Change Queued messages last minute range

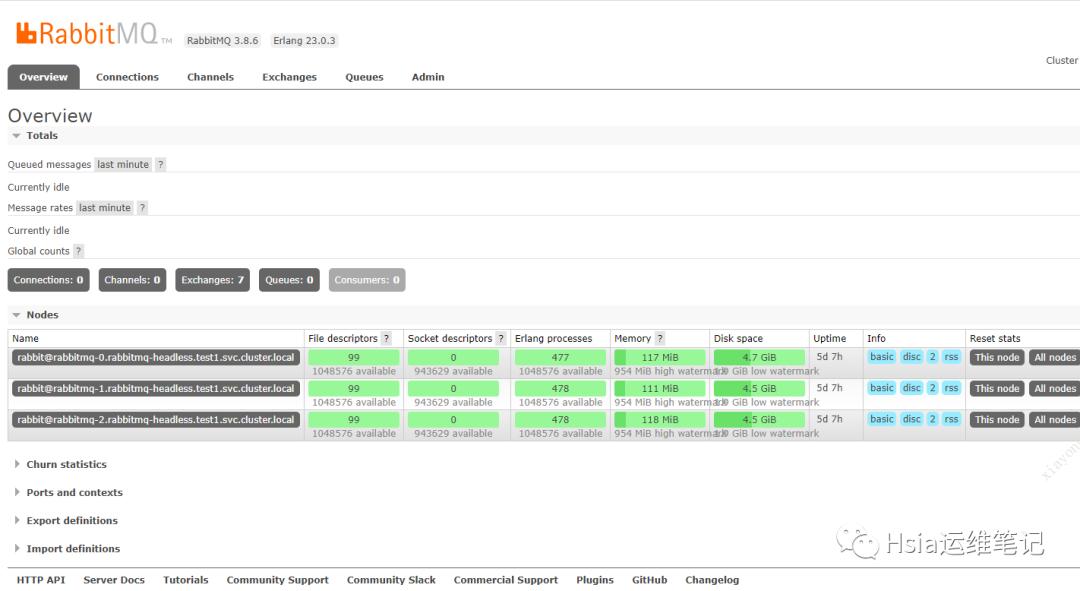click(x=123, y=165)
